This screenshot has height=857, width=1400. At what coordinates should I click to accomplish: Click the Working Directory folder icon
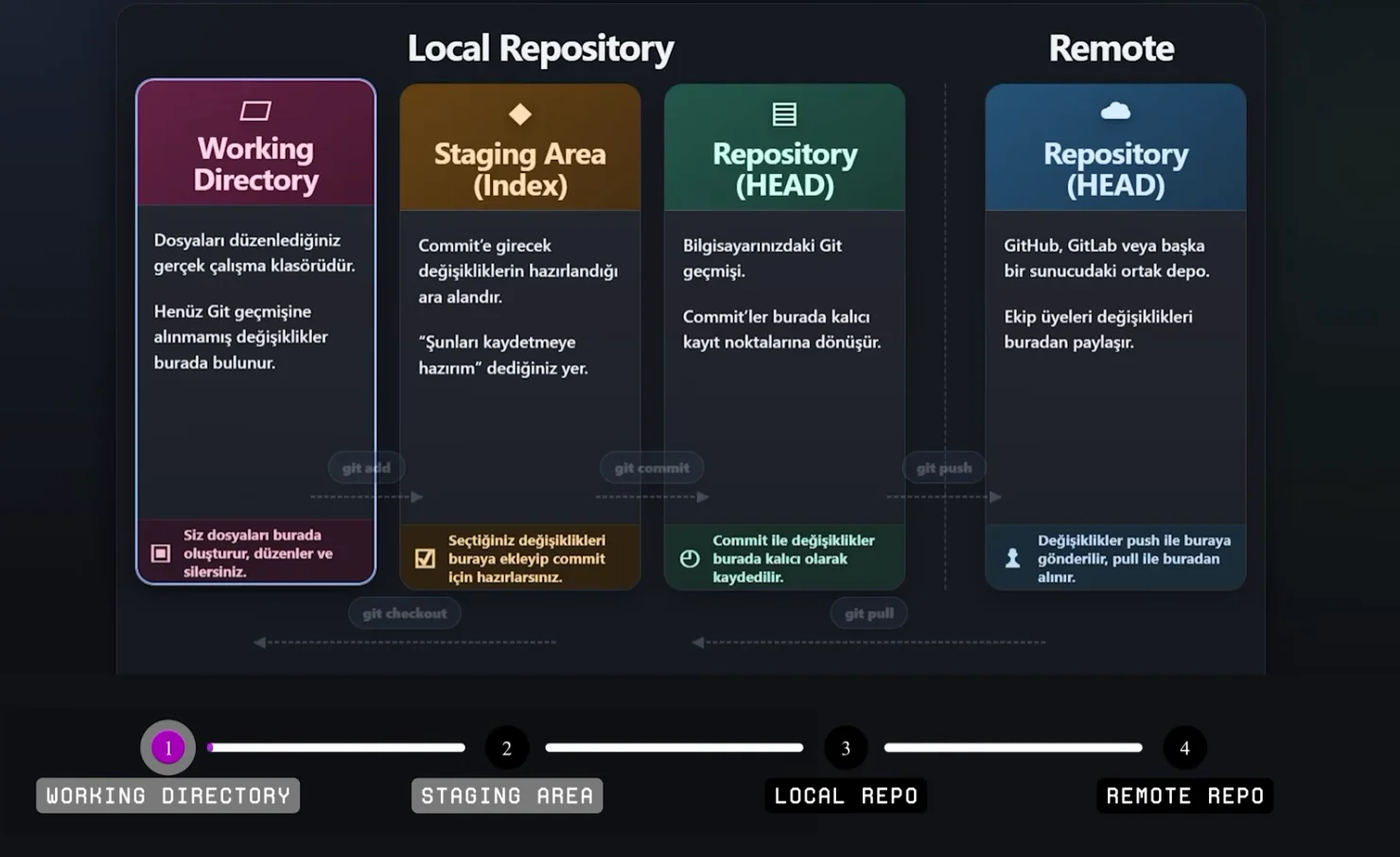click(255, 111)
